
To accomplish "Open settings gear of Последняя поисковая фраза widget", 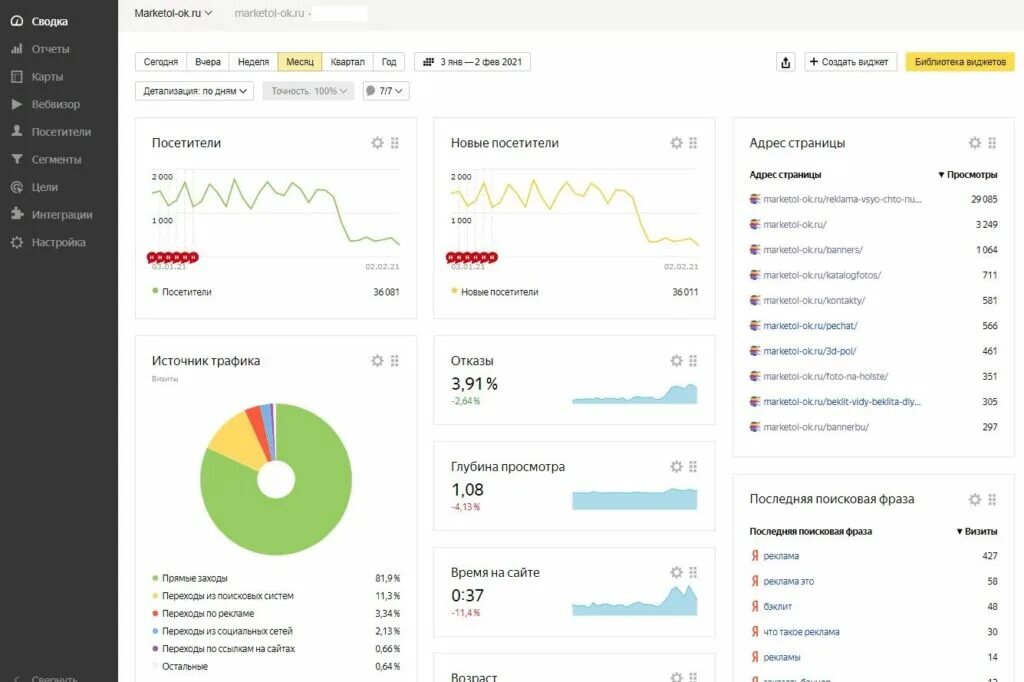I will 975,499.
